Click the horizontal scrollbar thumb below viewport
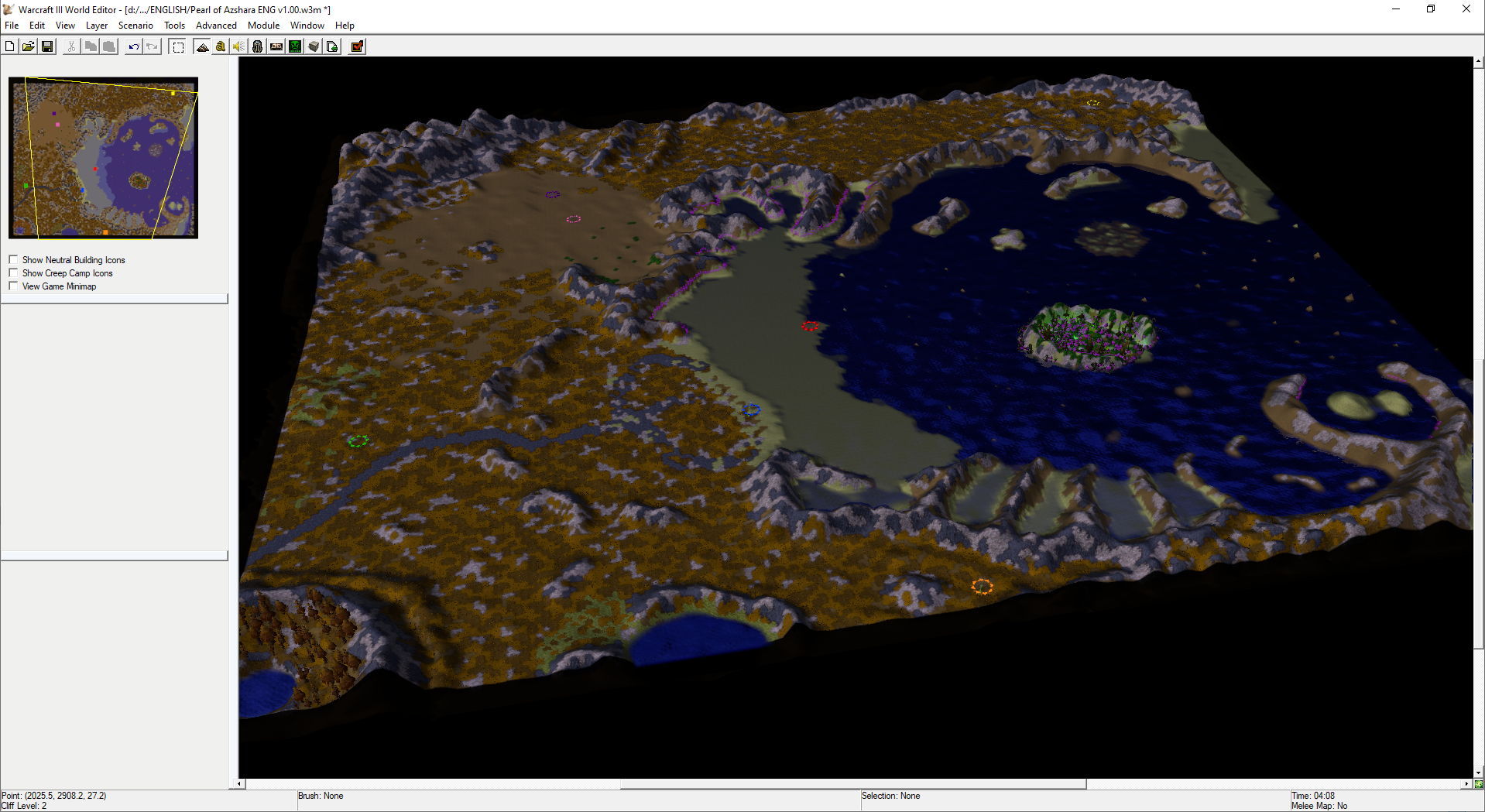1485x812 pixels. point(853,784)
